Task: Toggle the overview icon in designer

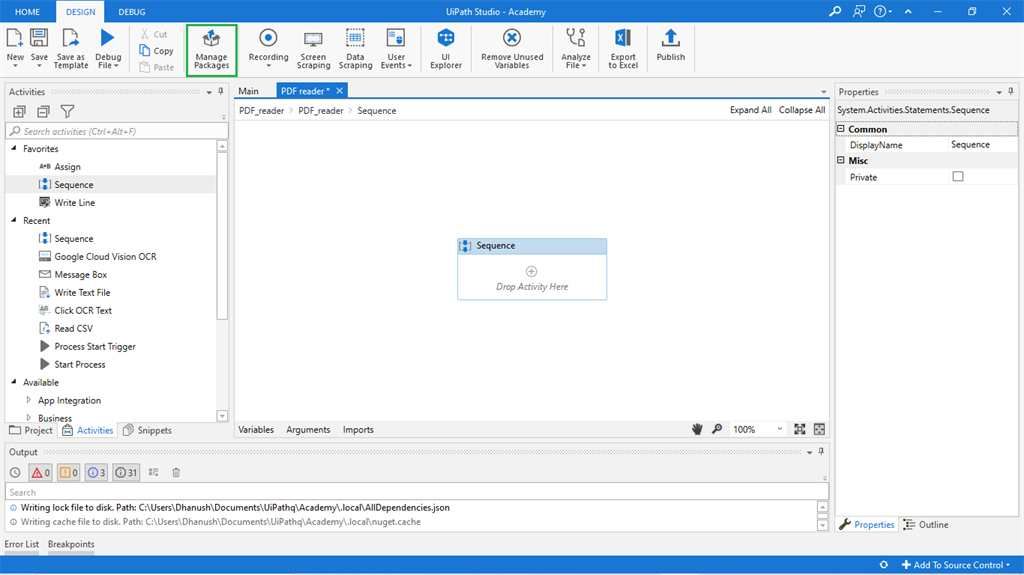Action: coord(820,429)
